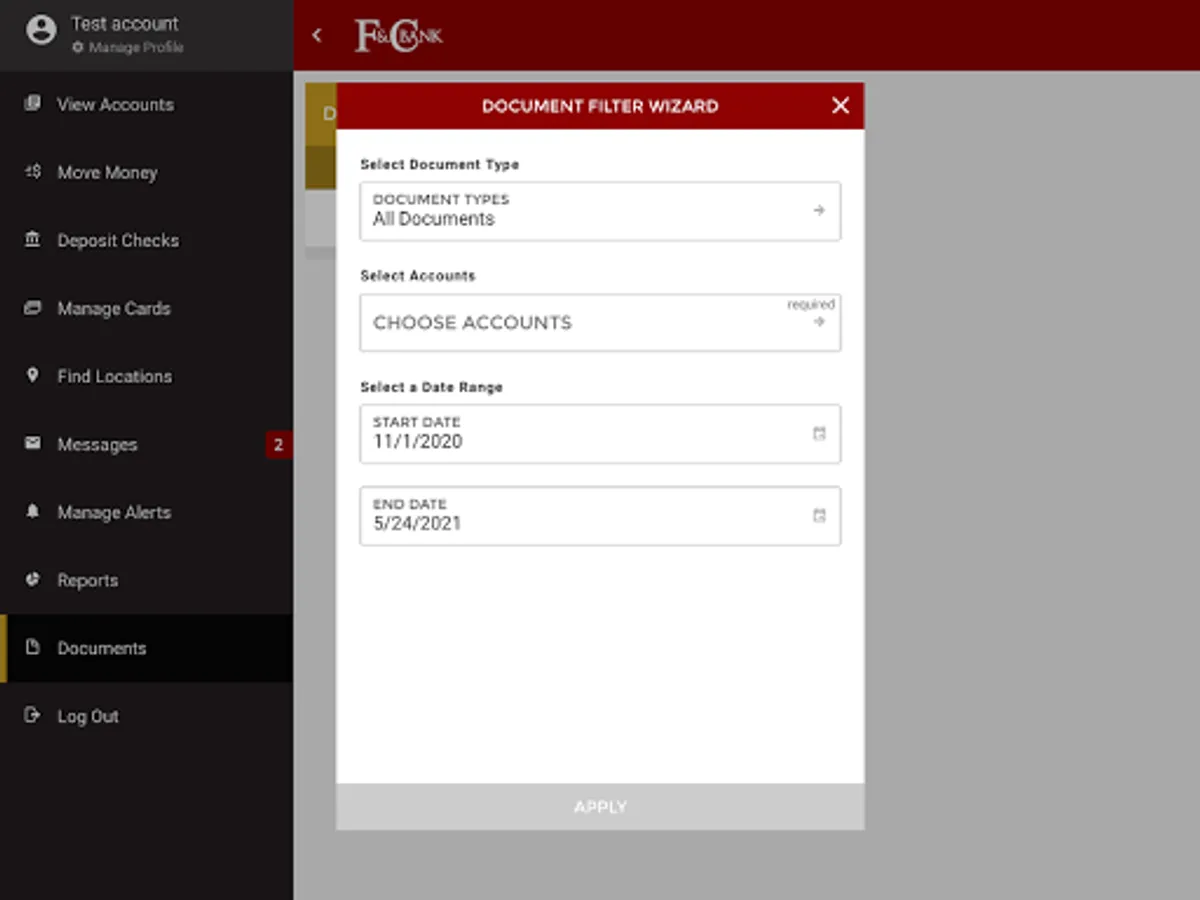Close the Document Filter Wizard
Image resolution: width=1200 pixels, height=900 pixels.
pos(840,105)
